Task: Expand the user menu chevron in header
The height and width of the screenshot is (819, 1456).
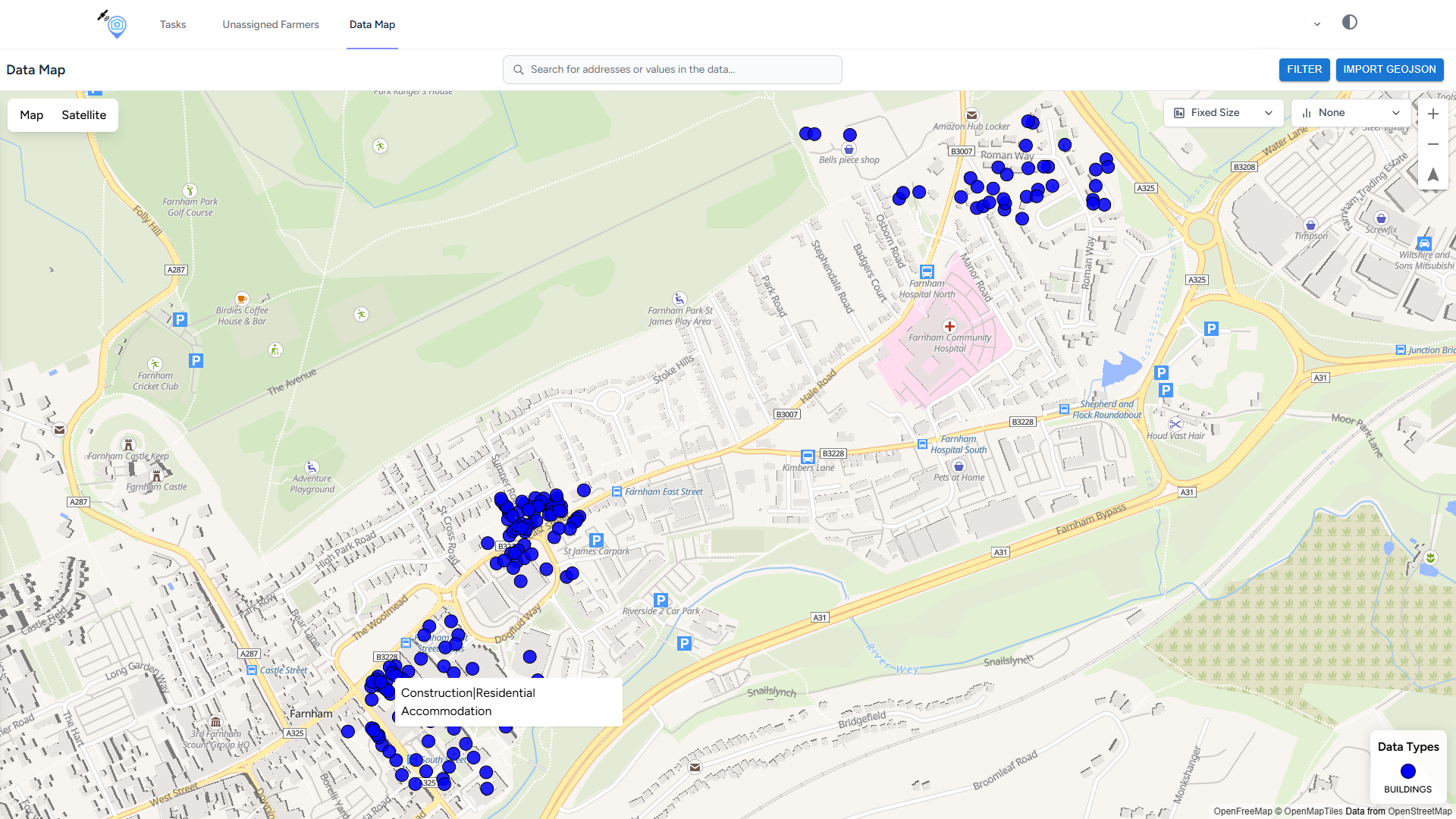Action: click(x=1317, y=24)
